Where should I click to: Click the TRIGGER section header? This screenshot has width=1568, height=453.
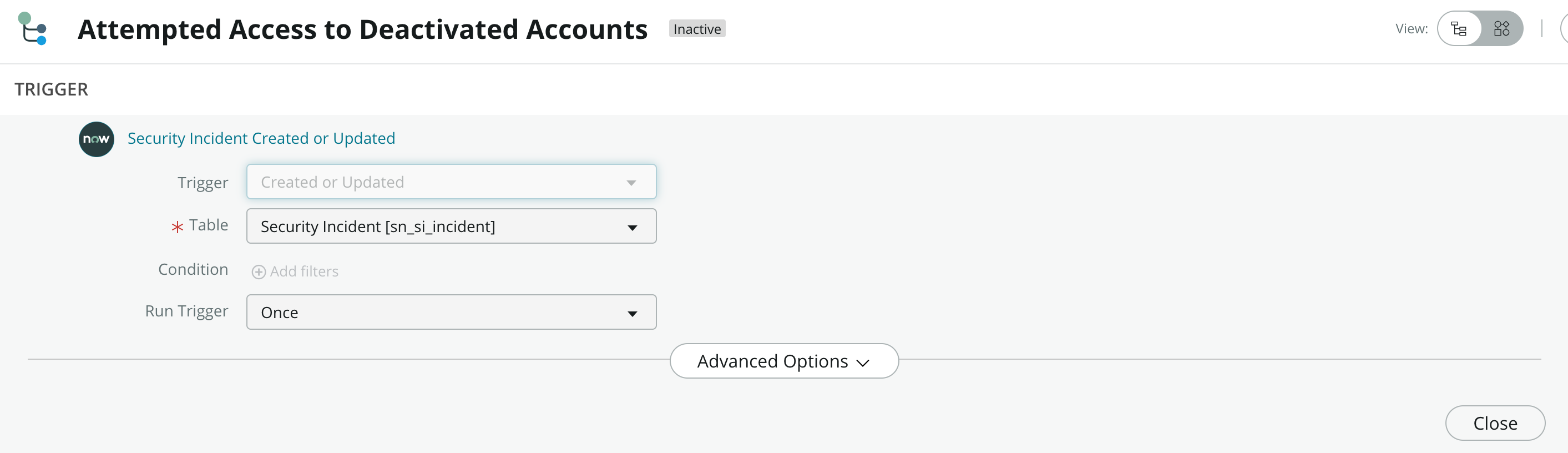52,89
